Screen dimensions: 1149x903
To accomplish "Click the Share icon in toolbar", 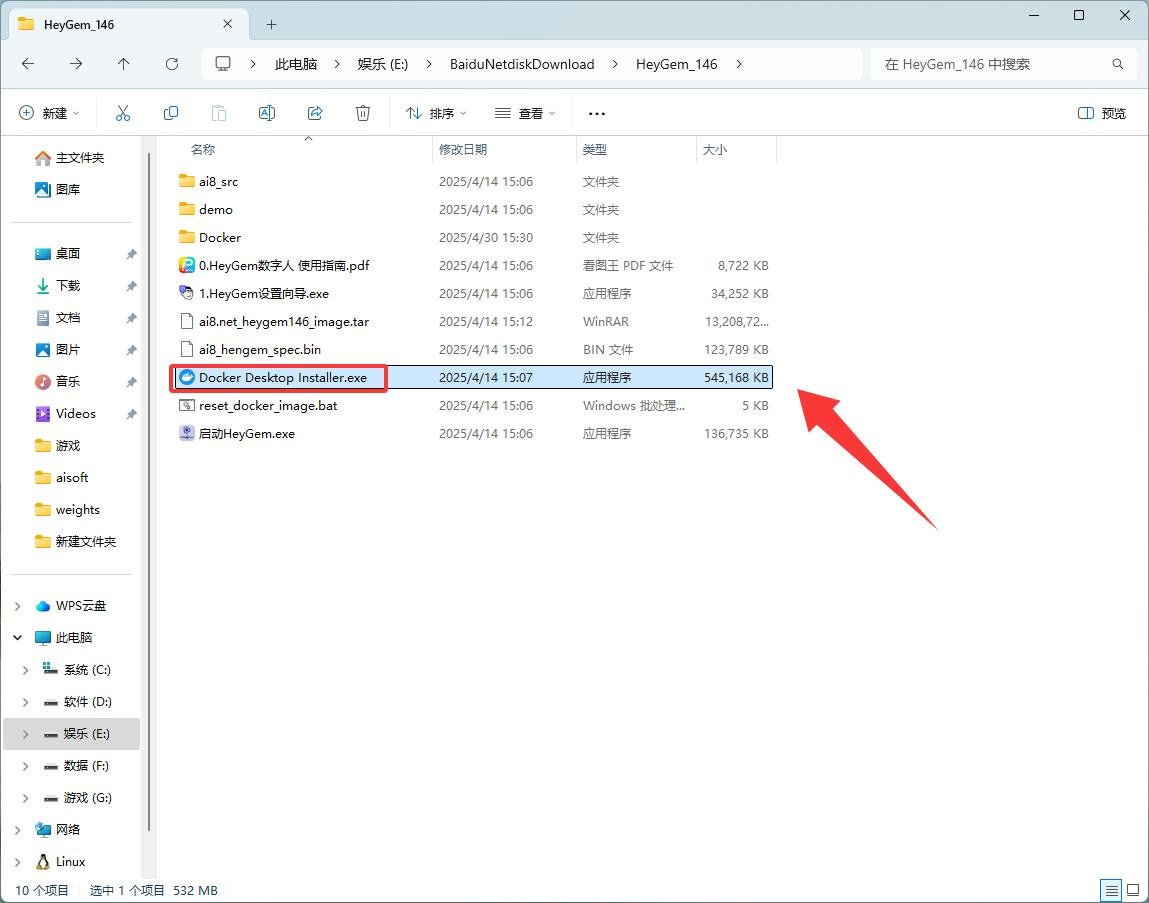I will tap(315, 113).
